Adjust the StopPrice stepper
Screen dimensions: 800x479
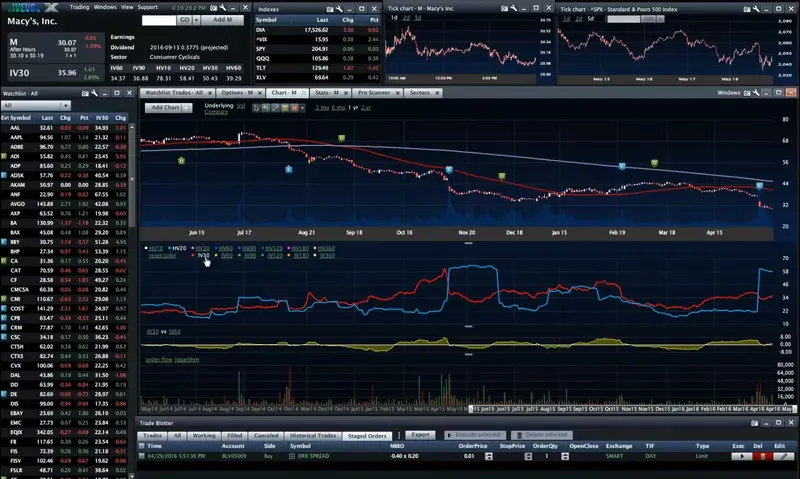pos(528,456)
